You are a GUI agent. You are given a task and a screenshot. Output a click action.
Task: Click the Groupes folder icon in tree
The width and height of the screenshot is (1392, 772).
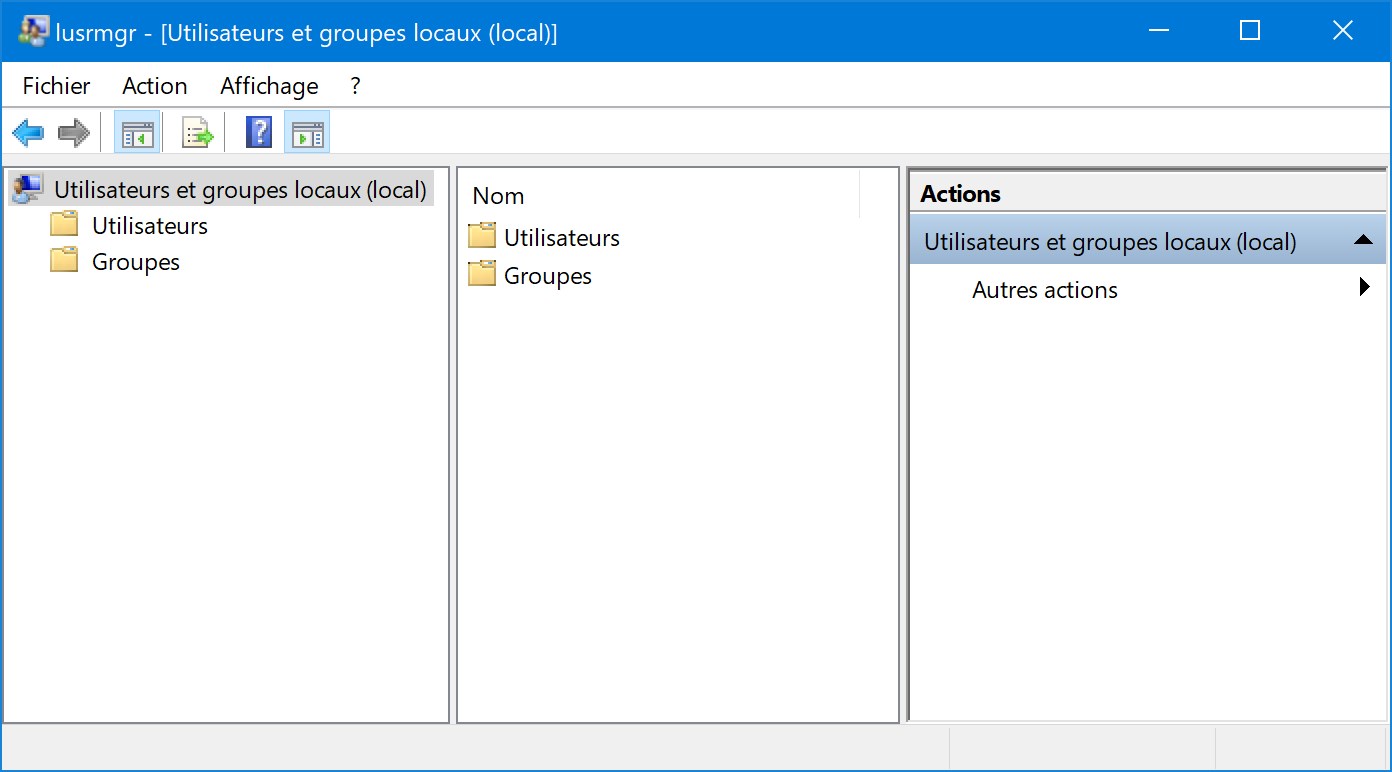[x=64, y=260]
